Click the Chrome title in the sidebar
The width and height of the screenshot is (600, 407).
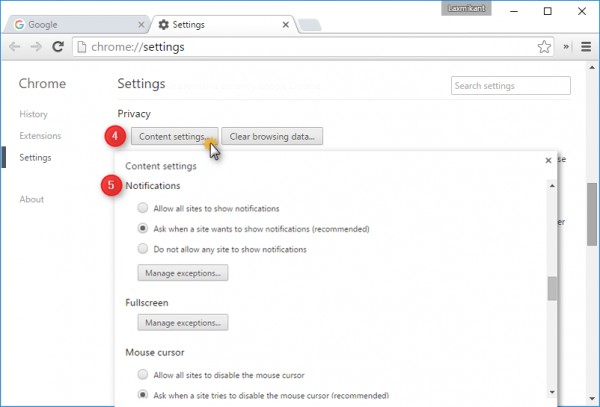[42, 83]
